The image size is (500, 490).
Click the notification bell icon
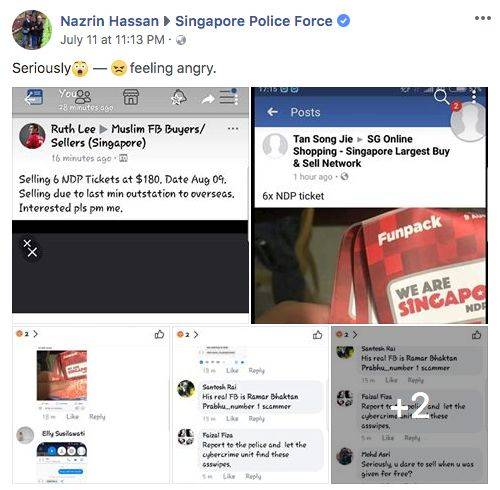(178, 98)
